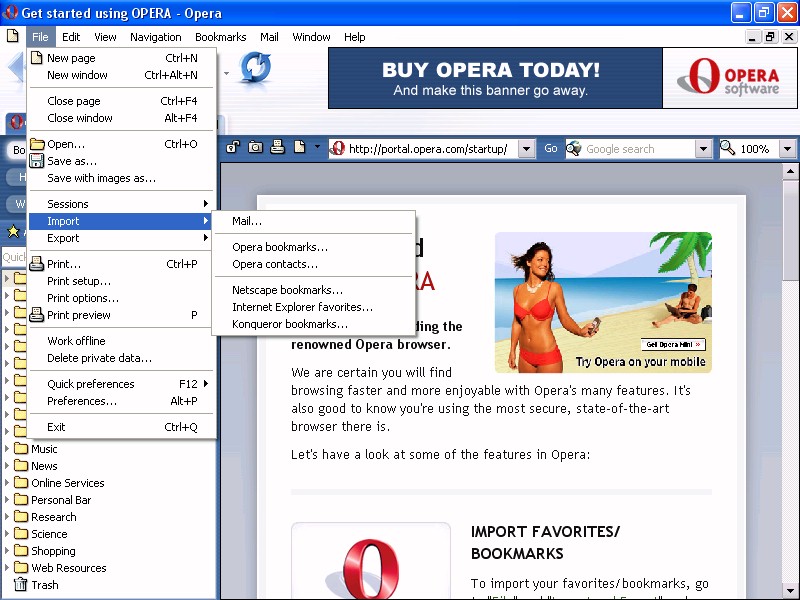Click the BUY OPERA TODAY! banner

[495, 78]
